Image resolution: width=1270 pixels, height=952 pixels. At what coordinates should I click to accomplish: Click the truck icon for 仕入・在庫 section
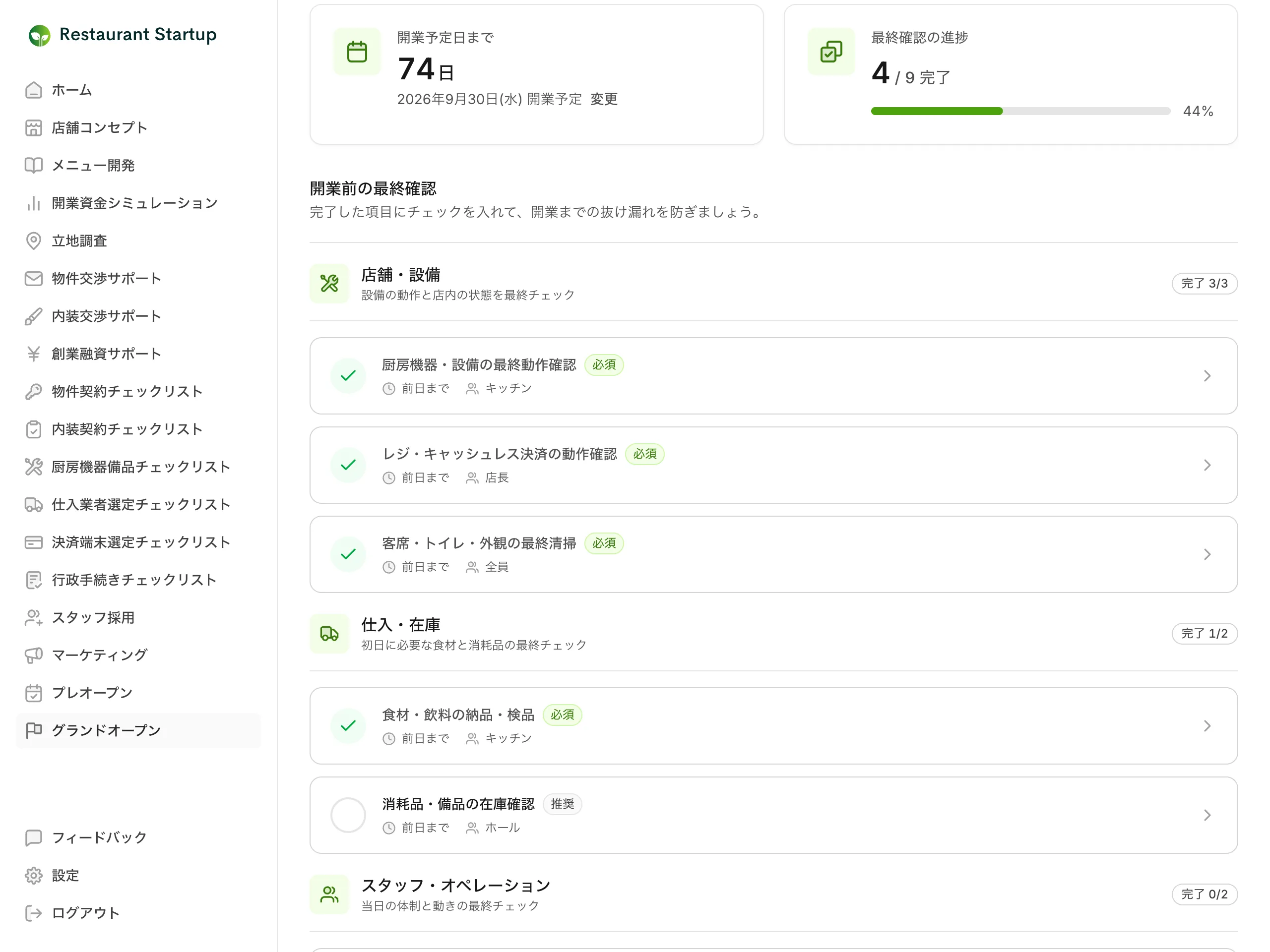click(329, 634)
